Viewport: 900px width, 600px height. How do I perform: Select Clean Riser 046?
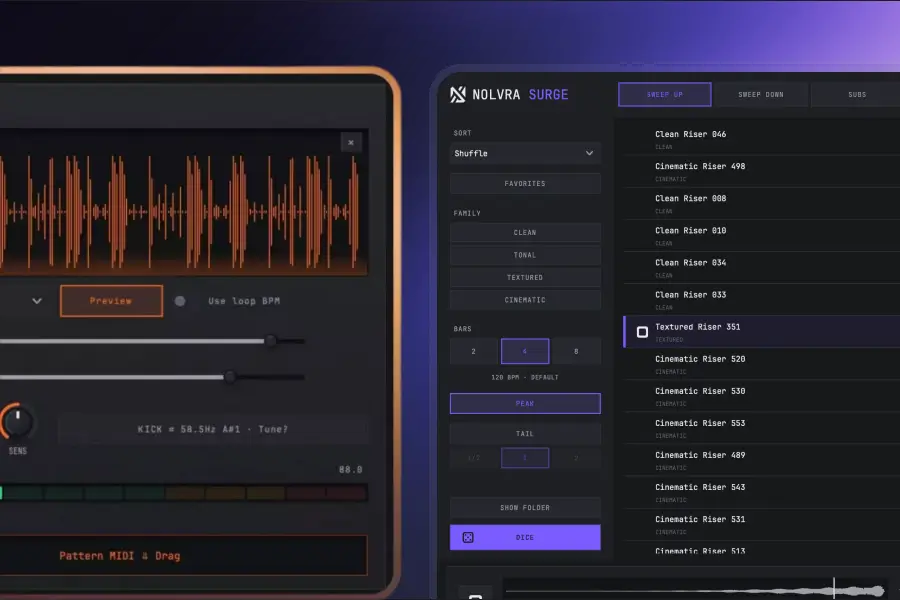[x=761, y=139]
